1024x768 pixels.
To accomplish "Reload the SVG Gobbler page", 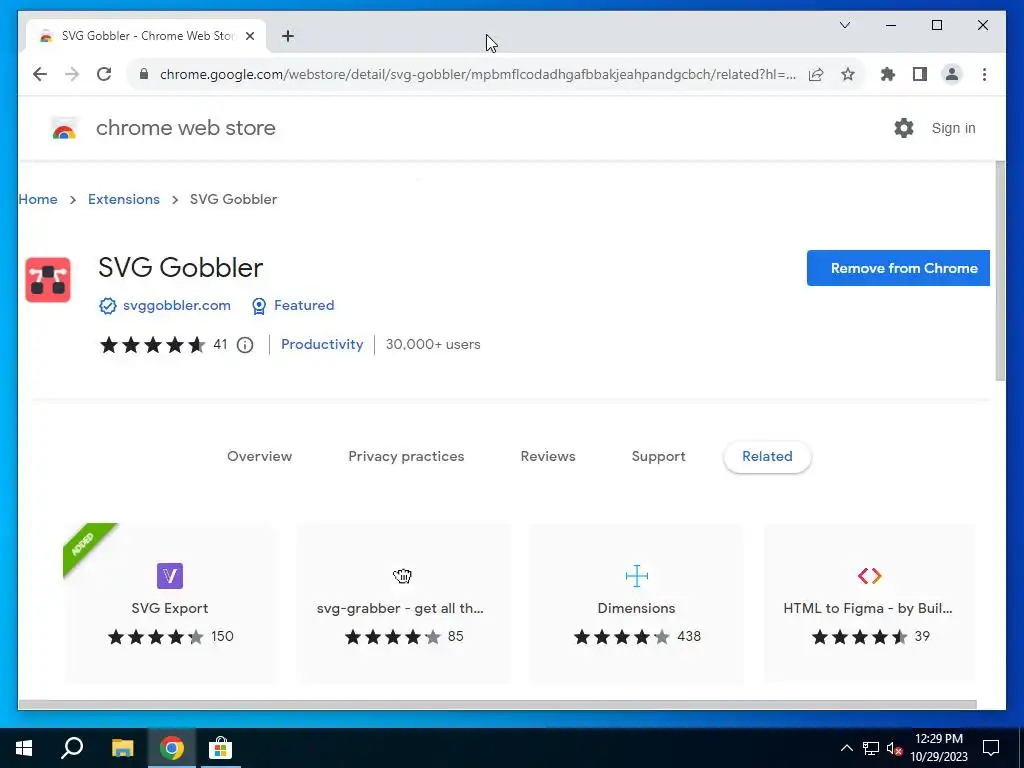I will click(104, 74).
